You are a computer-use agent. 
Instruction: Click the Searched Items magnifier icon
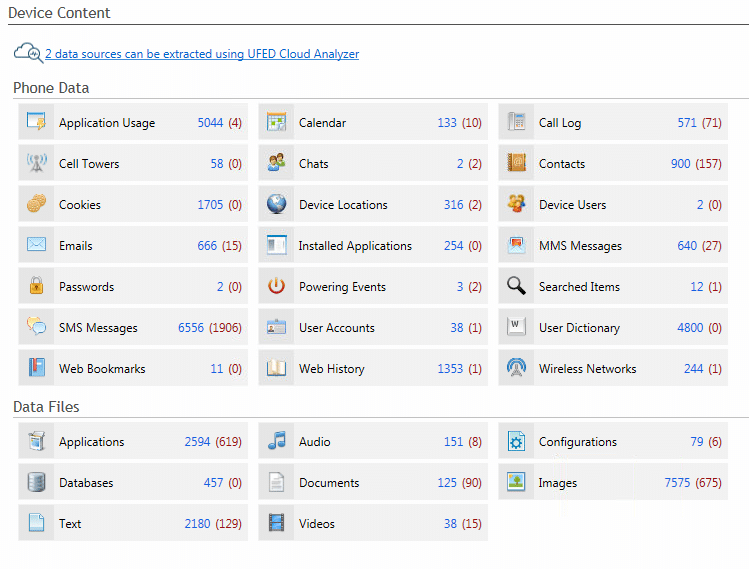pos(517,287)
